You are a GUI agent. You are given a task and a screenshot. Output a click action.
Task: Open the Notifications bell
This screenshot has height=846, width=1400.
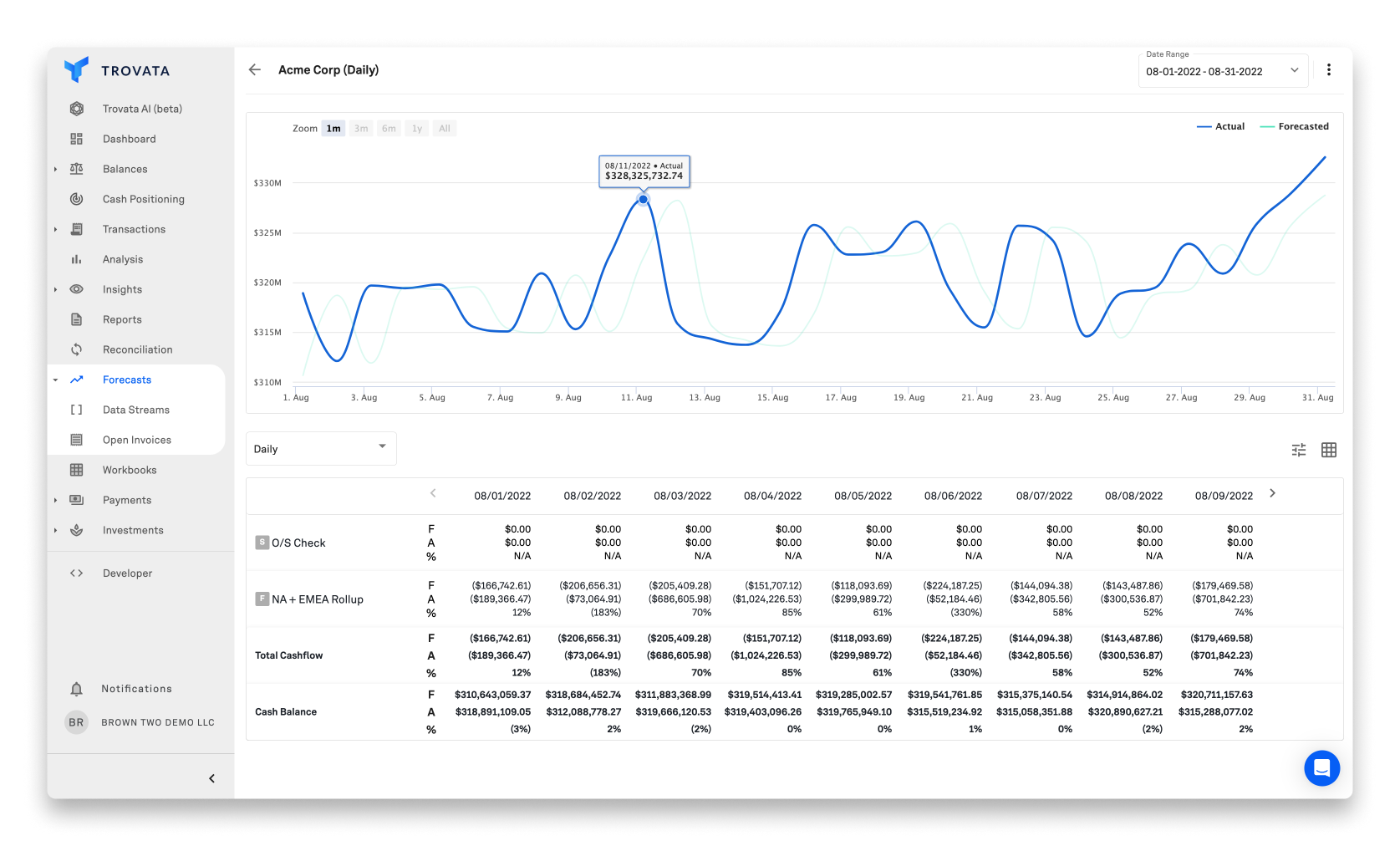[76, 688]
